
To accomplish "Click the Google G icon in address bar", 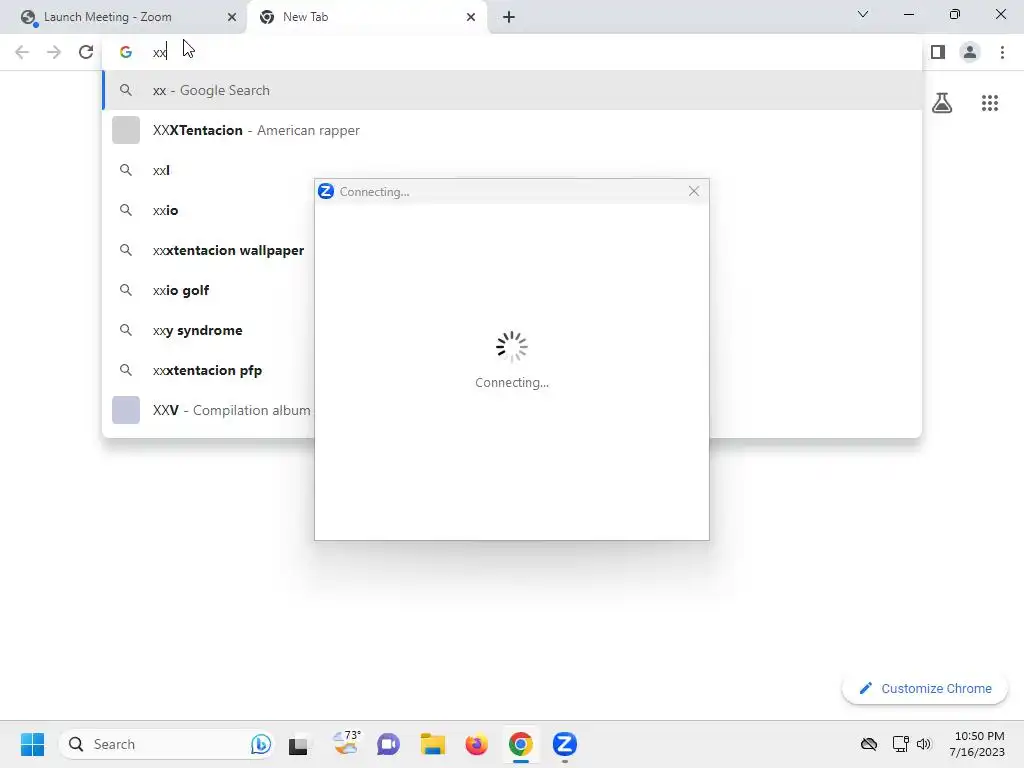I will [126, 52].
